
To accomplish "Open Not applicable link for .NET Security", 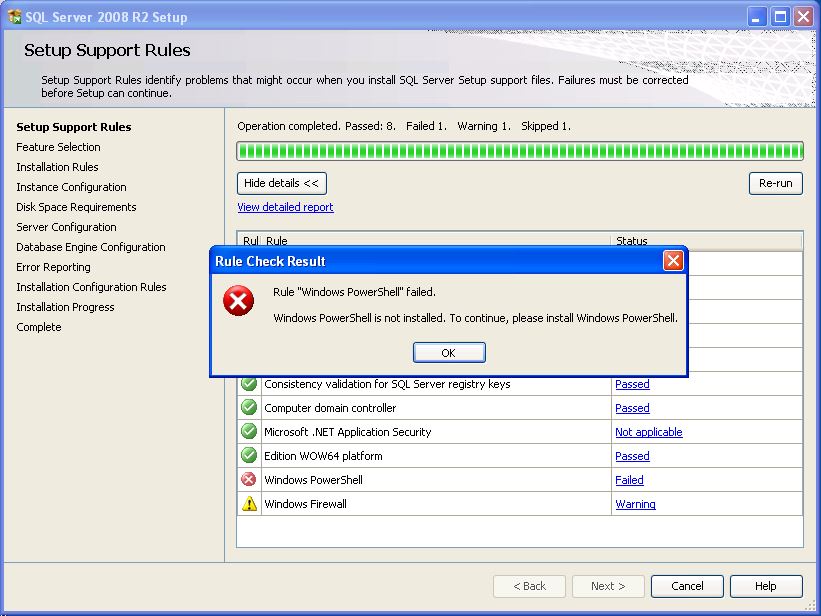I will (x=648, y=432).
